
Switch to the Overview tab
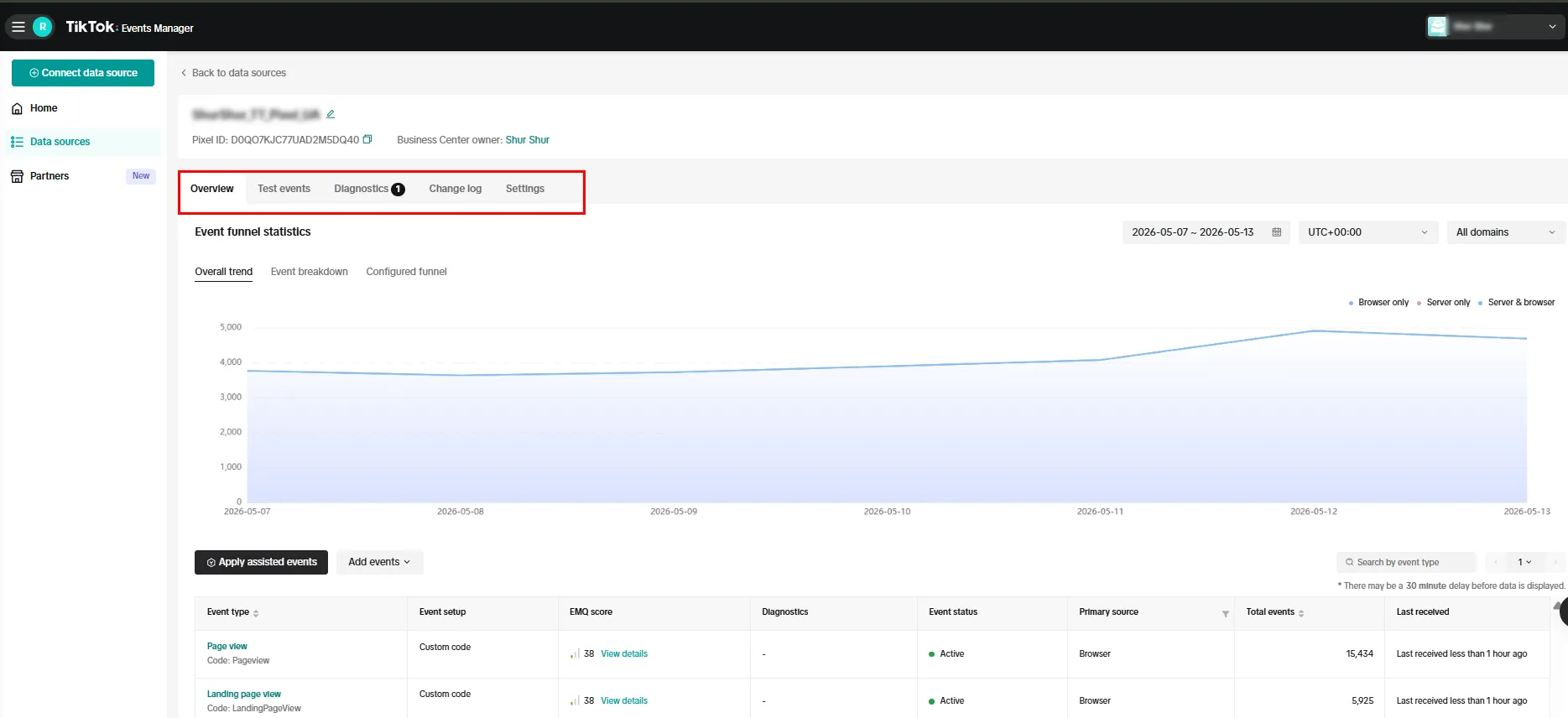212,189
